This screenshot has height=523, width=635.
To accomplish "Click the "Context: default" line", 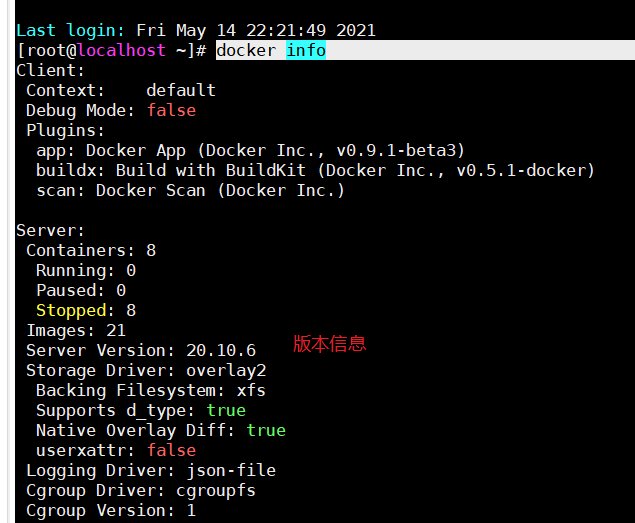I will [x=121, y=90].
